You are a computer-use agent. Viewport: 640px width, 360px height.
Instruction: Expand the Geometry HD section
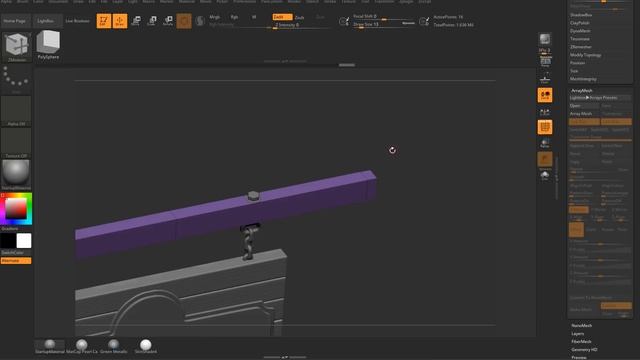click(x=584, y=350)
